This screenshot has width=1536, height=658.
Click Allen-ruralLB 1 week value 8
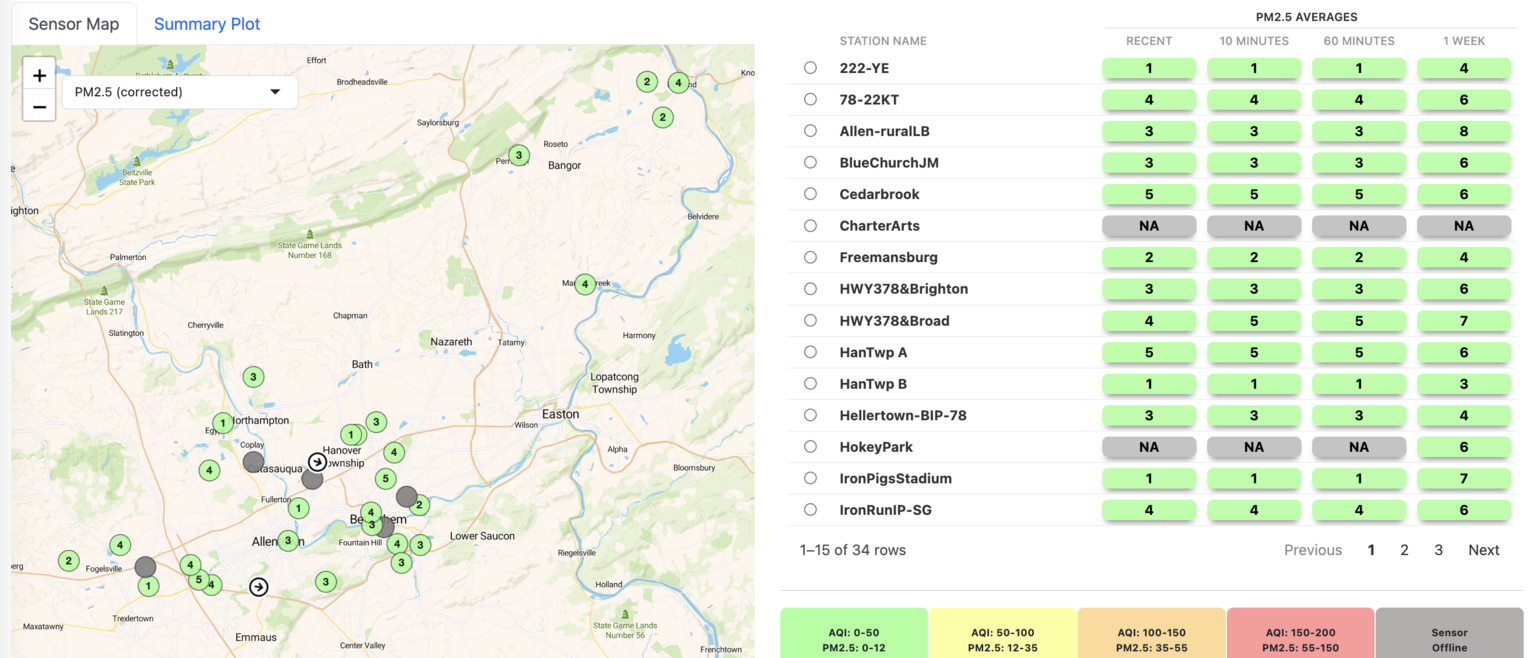coord(1464,131)
